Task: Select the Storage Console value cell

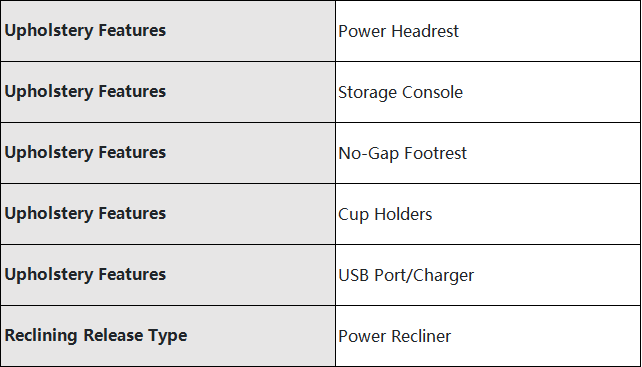Action: click(x=488, y=92)
